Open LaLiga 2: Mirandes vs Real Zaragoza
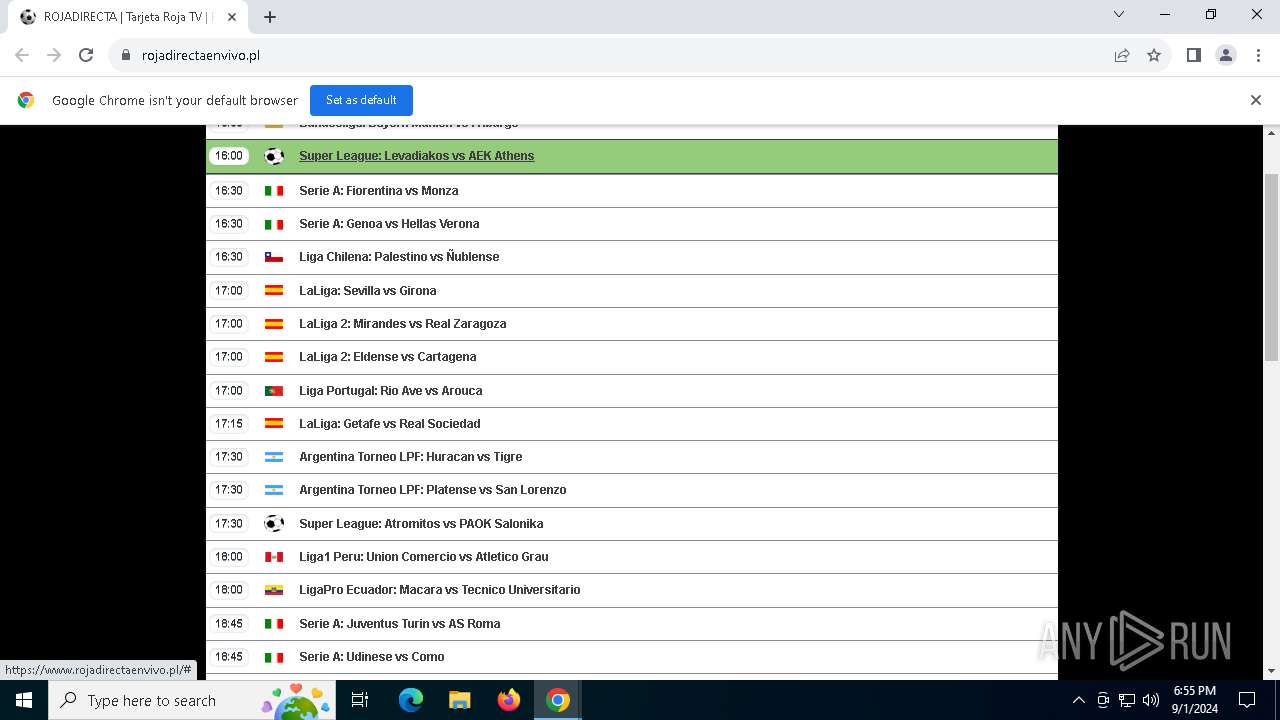The width and height of the screenshot is (1280, 720). tap(403, 324)
